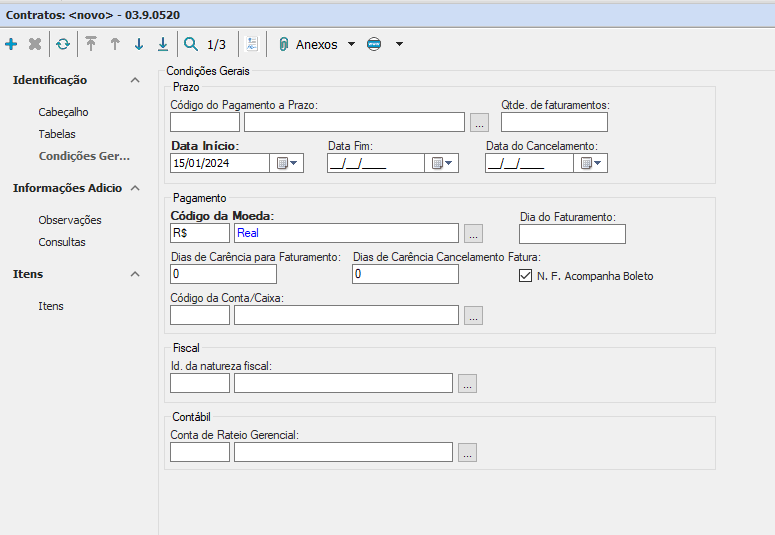The image size is (775, 535).
Task: Click the gray X delete record icon
Action: click(35, 44)
